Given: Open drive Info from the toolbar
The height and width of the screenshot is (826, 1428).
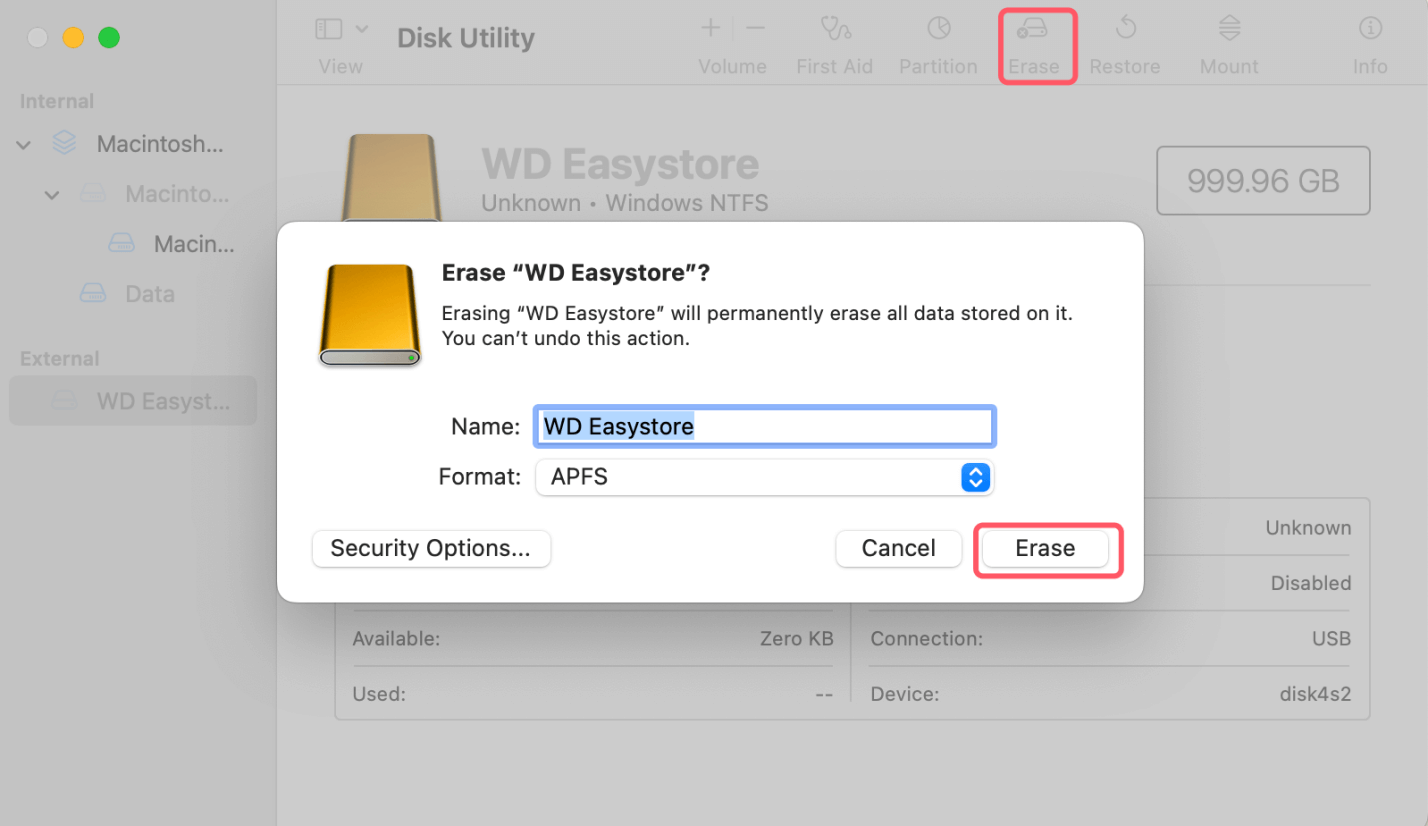Looking at the screenshot, I should pos(1369,40).
